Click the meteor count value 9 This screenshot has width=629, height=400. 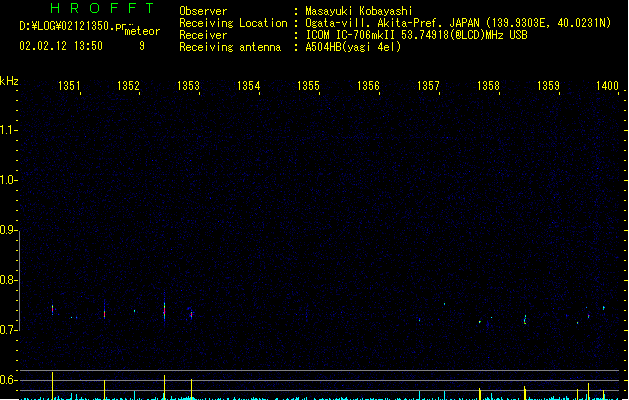pos(142,46)
